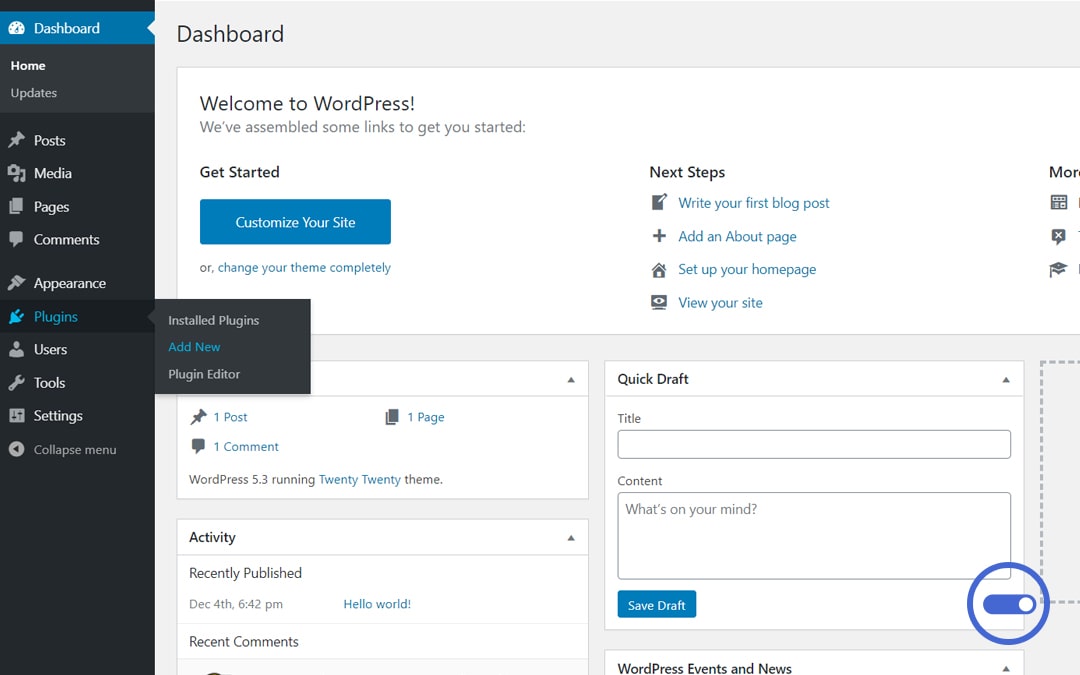Click the plus icon beside Add an About page
The width and height of the screenshot is (1080, 675).
659,236
